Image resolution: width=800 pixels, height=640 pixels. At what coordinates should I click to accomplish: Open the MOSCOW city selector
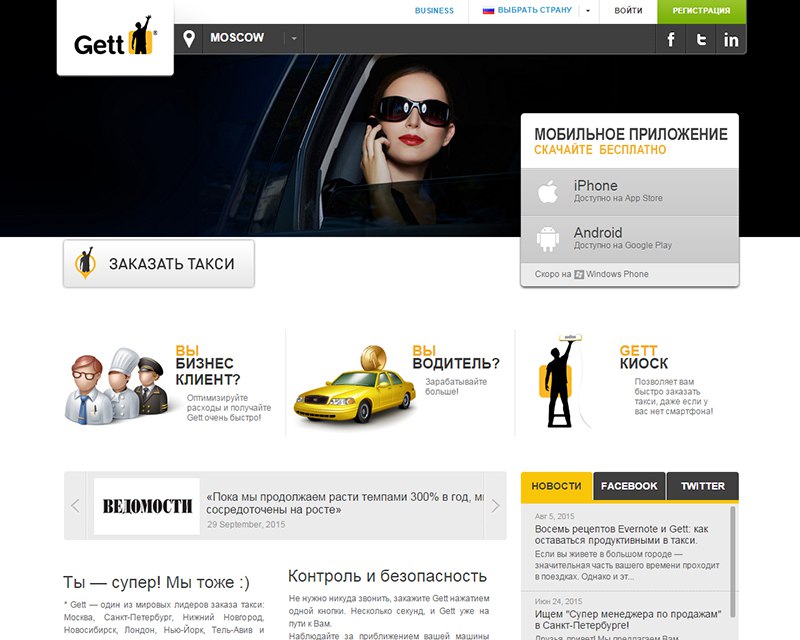click(237, 38)
